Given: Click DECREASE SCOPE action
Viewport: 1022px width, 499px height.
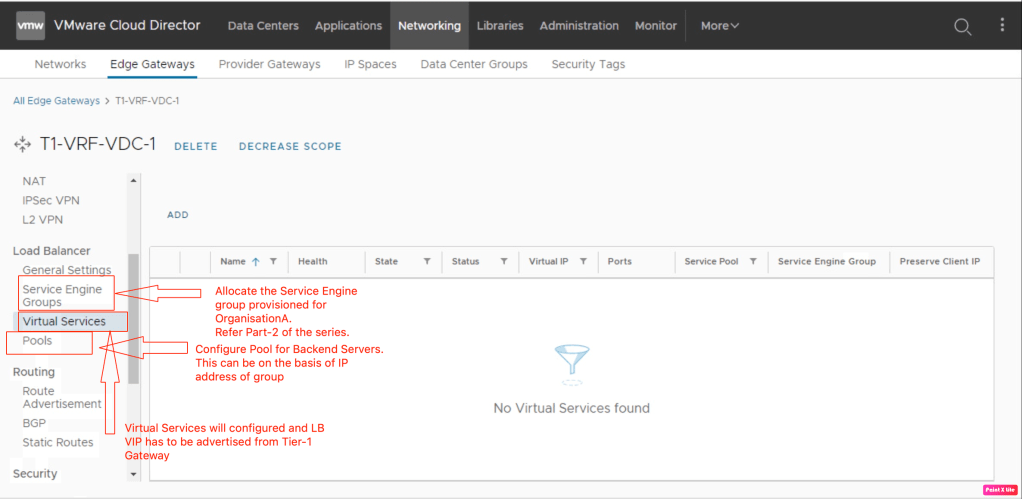Looking at the screenshot, I should click(x=290, y=147).
